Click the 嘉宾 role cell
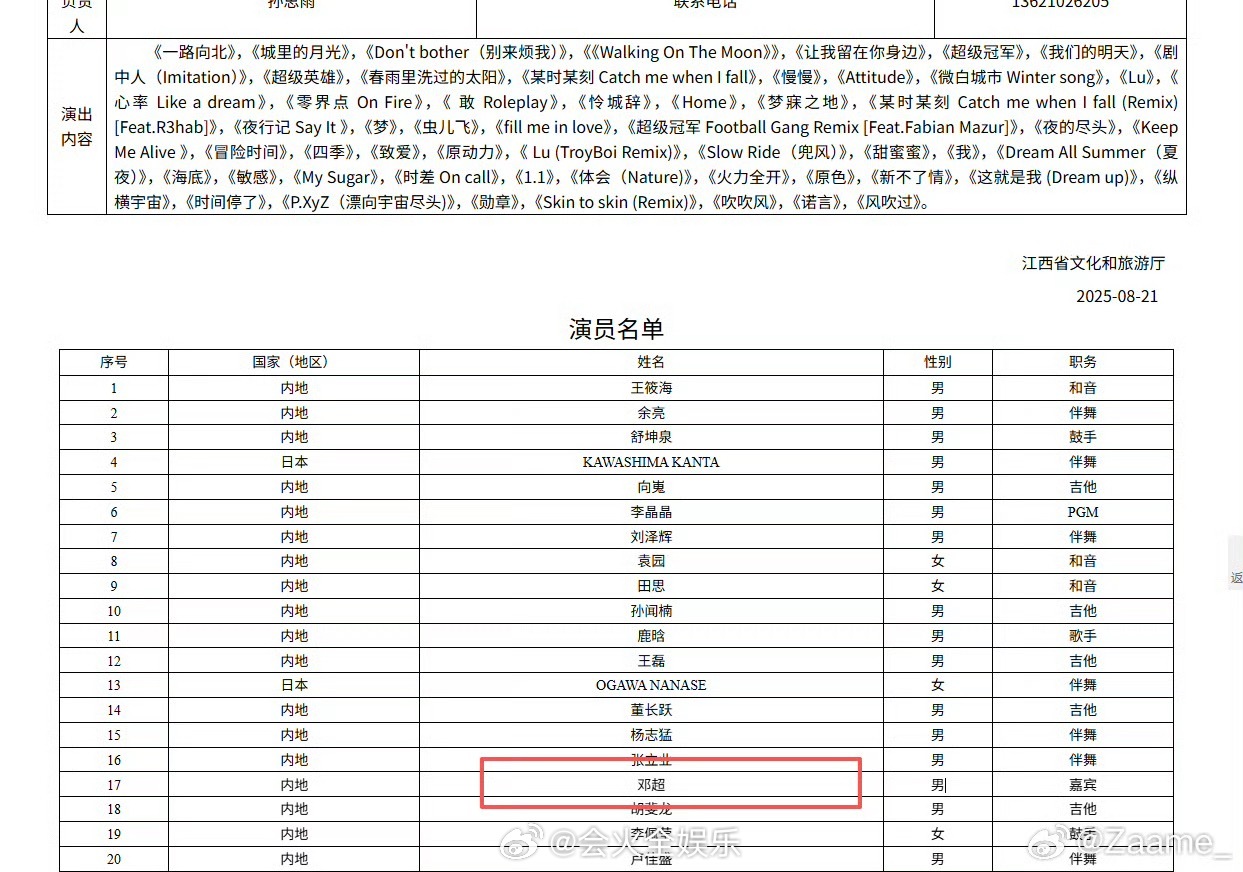 1083,785
